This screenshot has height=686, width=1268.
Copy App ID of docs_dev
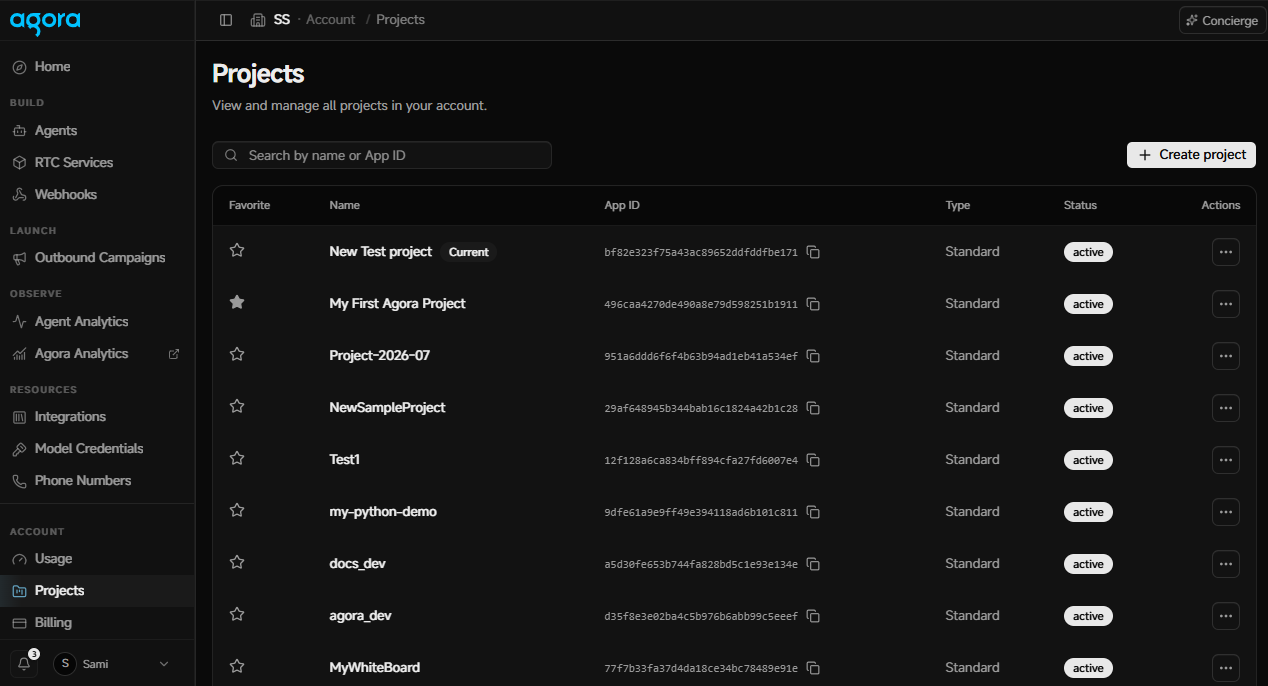coord(814,564)
